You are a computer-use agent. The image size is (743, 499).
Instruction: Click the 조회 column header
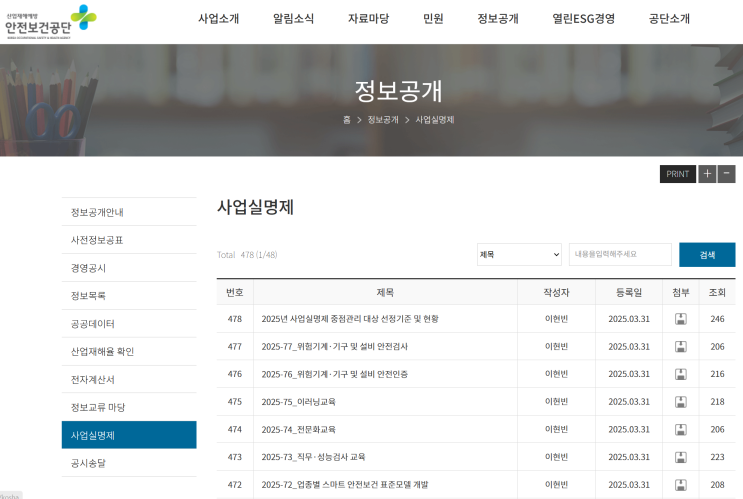point(717,292)
